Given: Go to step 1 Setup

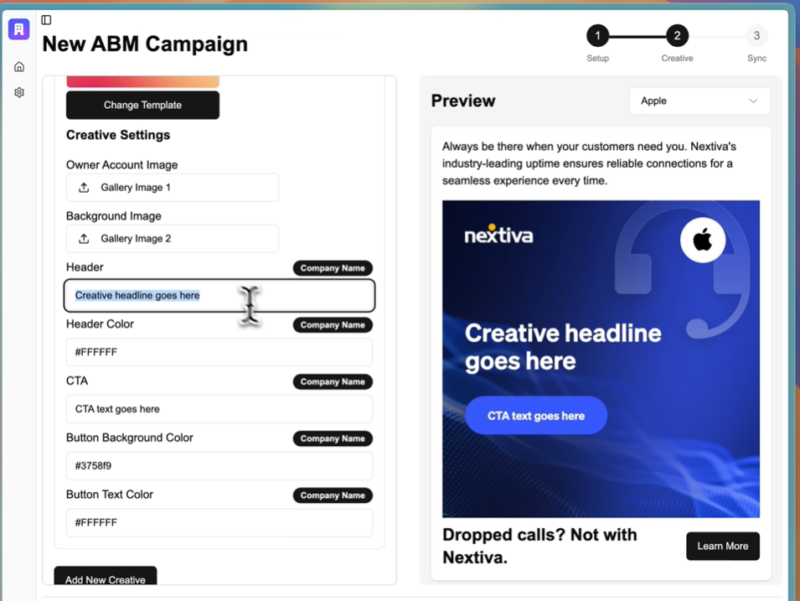Looking at the screenshot, I should pos(597,36).
